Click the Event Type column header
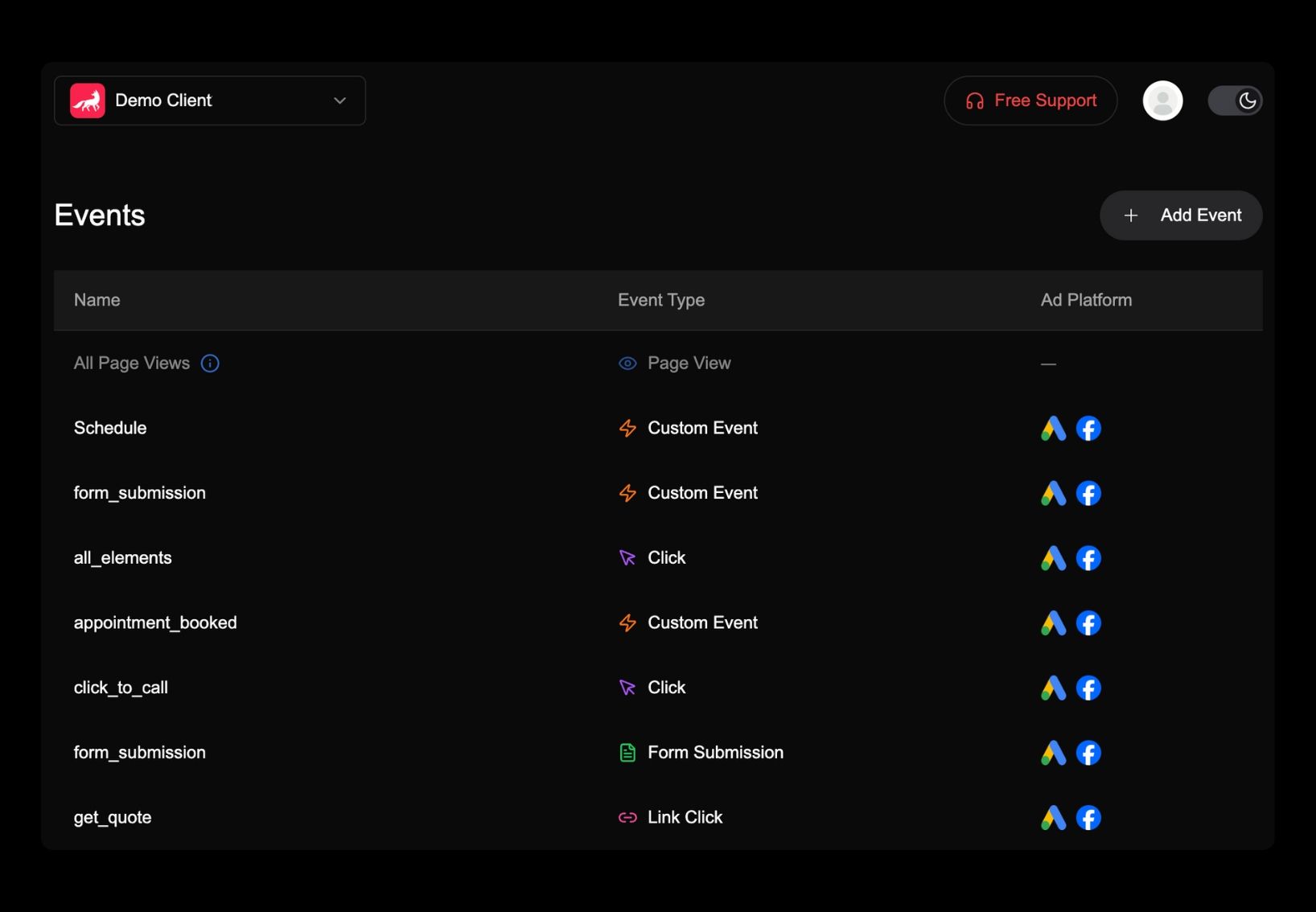Viewport: 1316px width, 912px height. [x=660, y=300]
